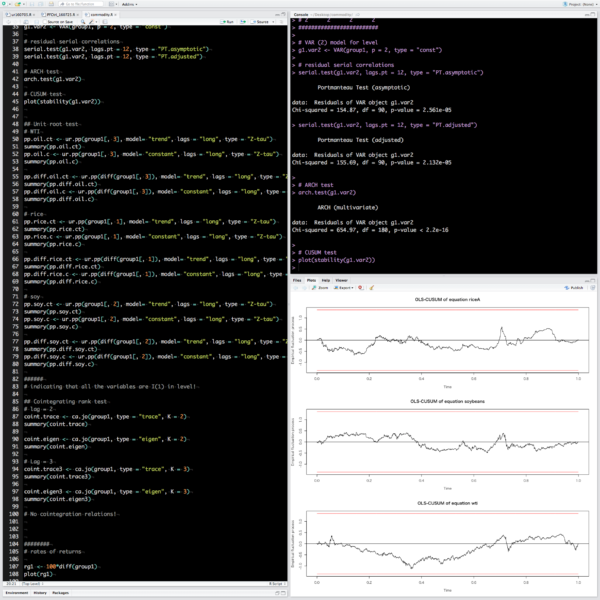Maximize the Plots pane
This screenshot has width=600, height=600.
point(593,280)
